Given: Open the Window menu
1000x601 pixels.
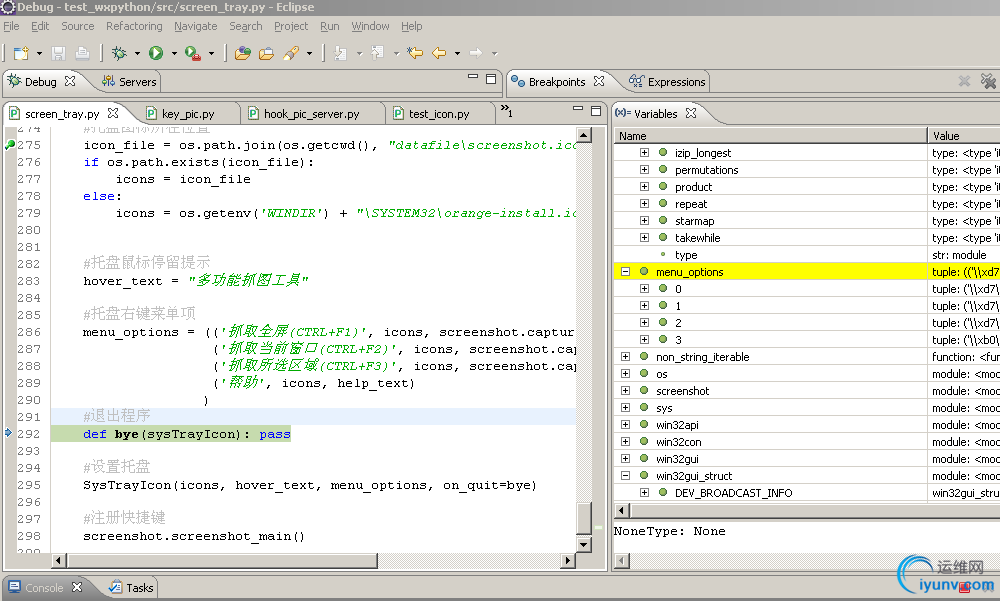Looking at the screenshot, I should (x=370, y=26).
